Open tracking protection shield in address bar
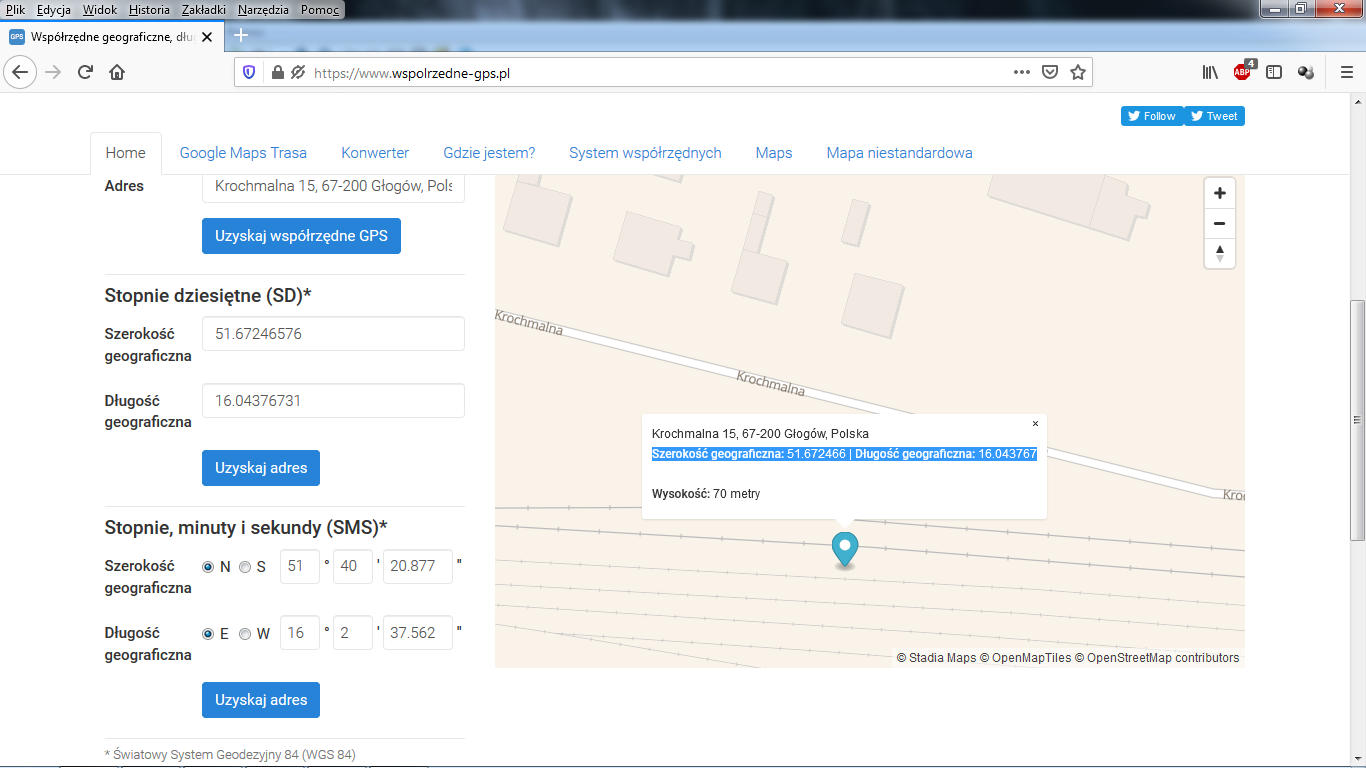 click(250, 72)
